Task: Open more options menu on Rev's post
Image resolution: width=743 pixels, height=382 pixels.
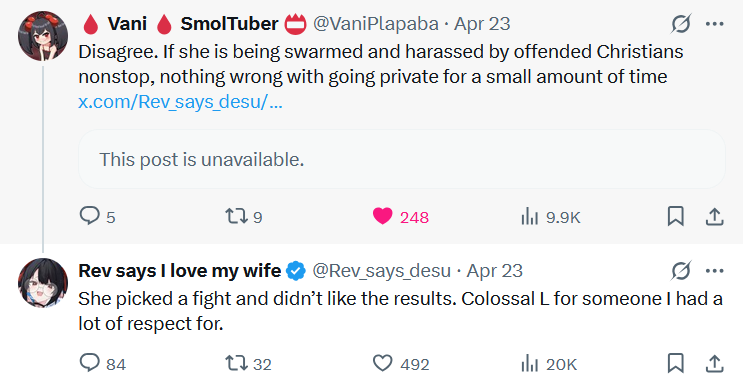Action: pyautogui.click(x=715, y=271)
